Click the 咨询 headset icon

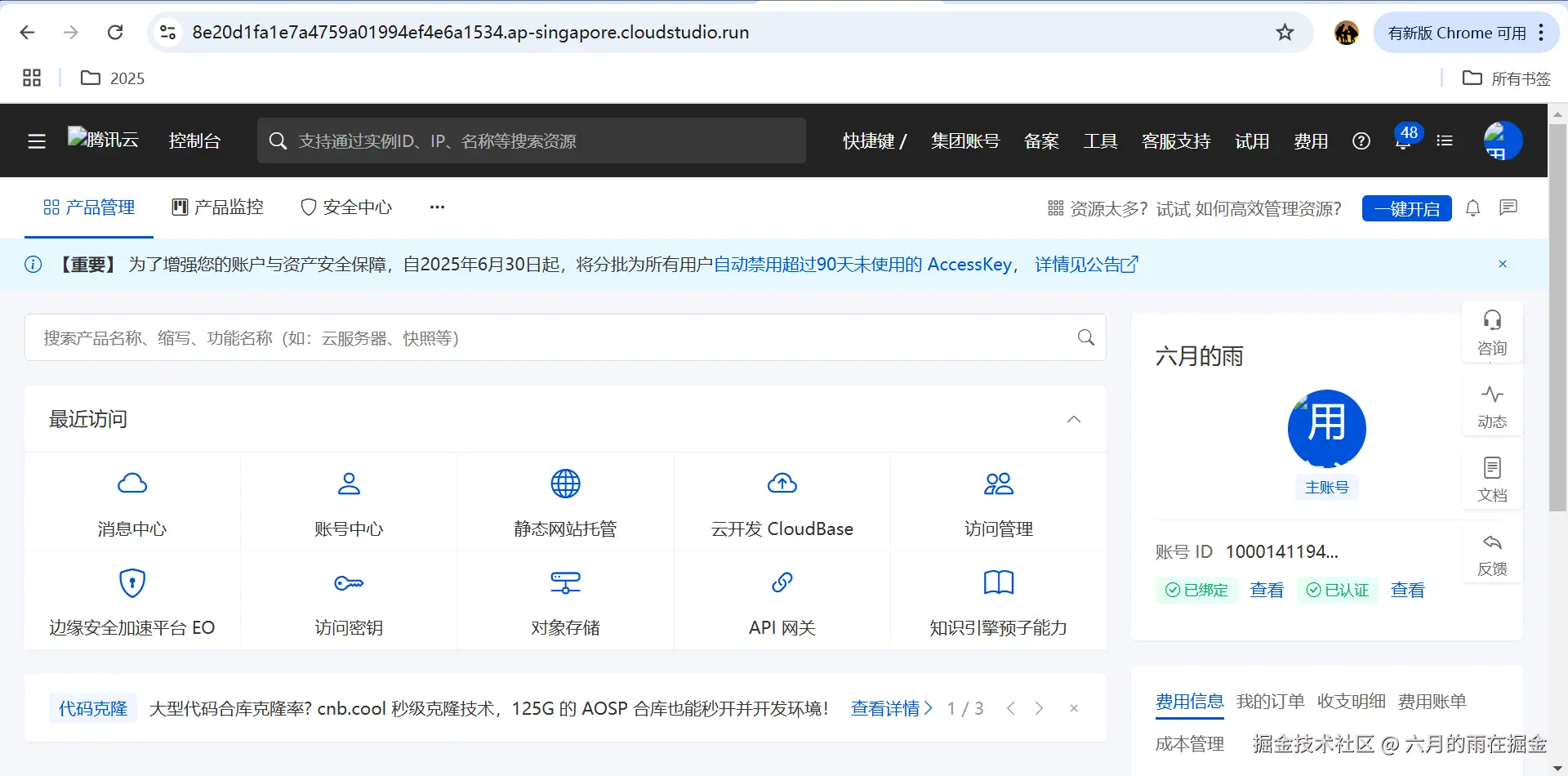tap(1492, 320)
